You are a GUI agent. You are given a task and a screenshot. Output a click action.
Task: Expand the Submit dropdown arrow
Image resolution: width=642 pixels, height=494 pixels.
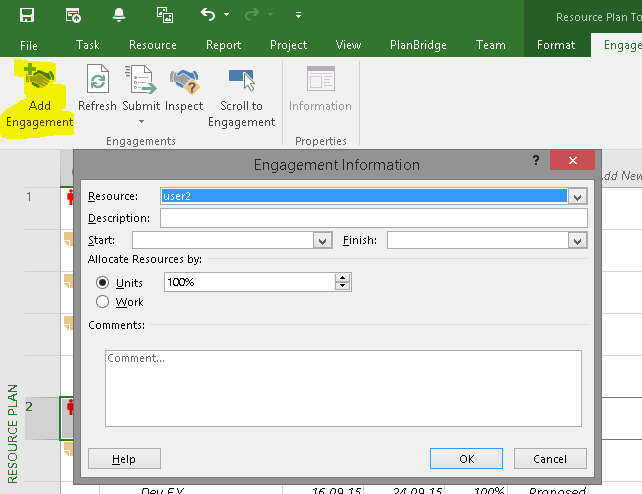click(x=141, y=122)
